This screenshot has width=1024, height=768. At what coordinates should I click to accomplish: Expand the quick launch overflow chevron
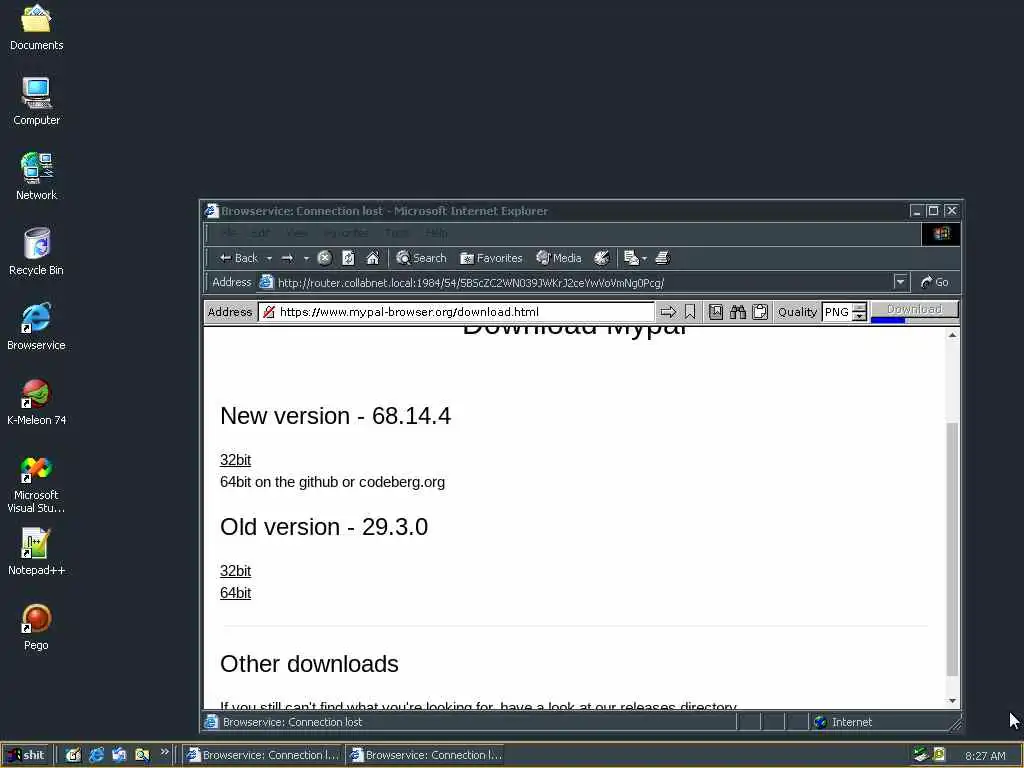tap(165, 752)
